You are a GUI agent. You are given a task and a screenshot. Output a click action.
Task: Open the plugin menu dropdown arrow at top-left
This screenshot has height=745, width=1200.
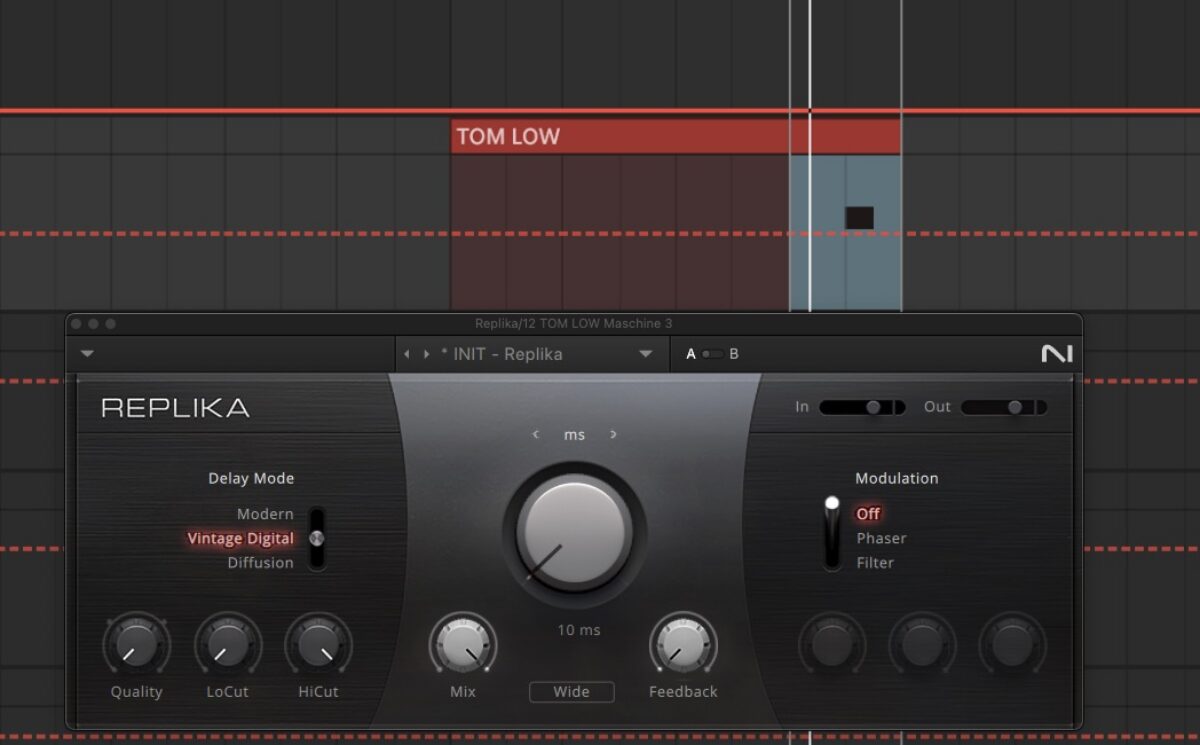click(x=87, y=353)
